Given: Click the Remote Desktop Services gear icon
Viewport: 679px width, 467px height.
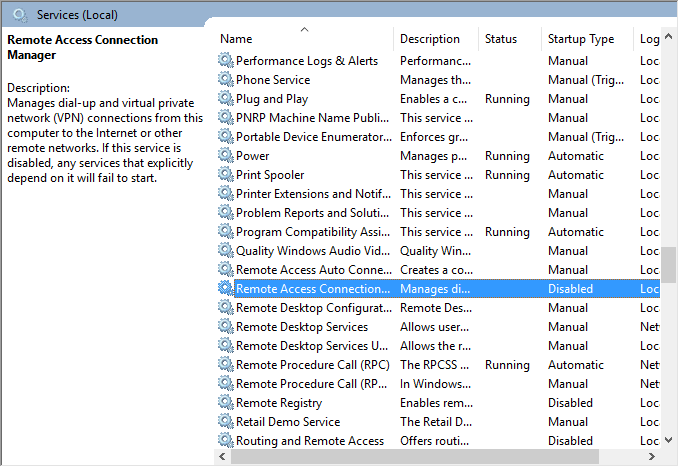Looking at the screenshot, I should (226, 326).
